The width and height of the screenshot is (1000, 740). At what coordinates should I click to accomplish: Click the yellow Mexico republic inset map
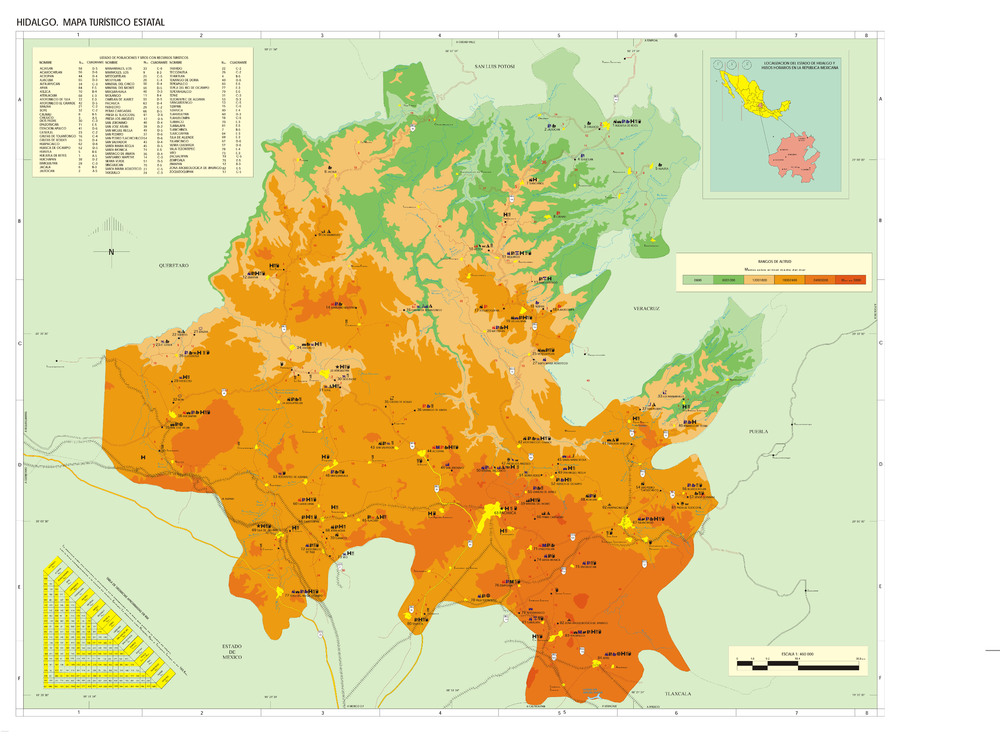750,94
